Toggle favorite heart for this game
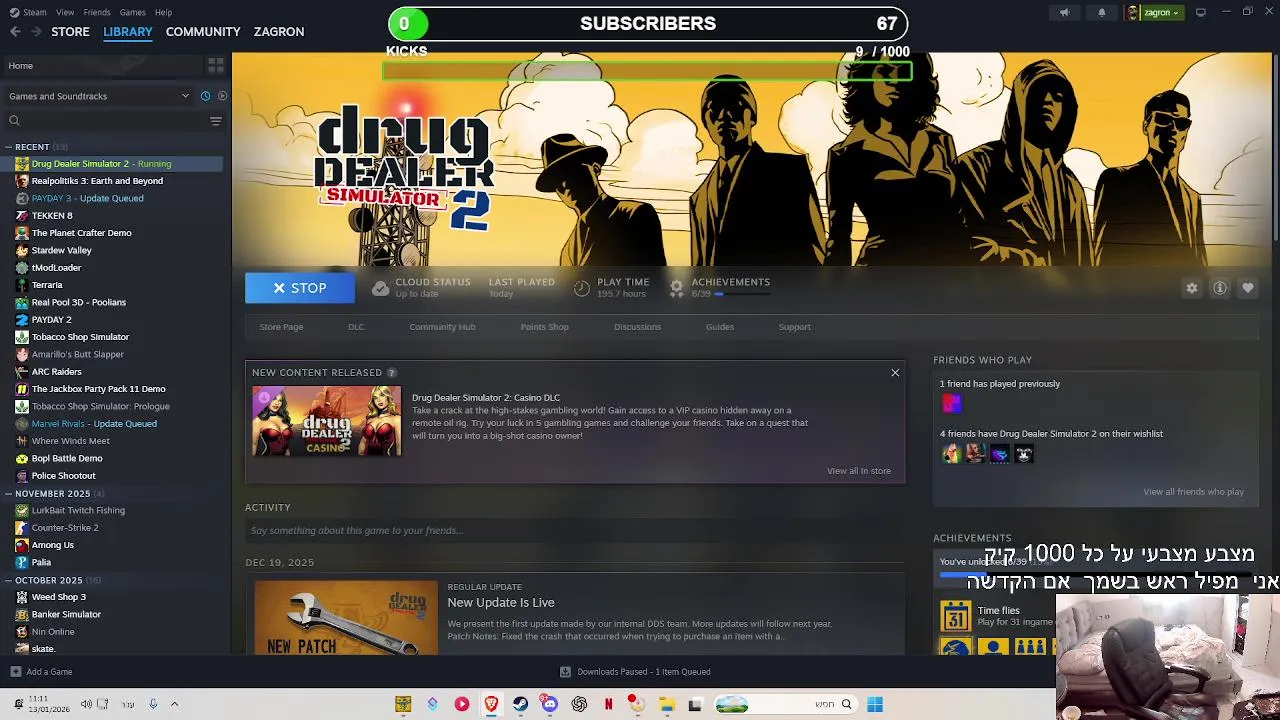Viewport: 1280px width, 720px height. tap(1248, 288)
